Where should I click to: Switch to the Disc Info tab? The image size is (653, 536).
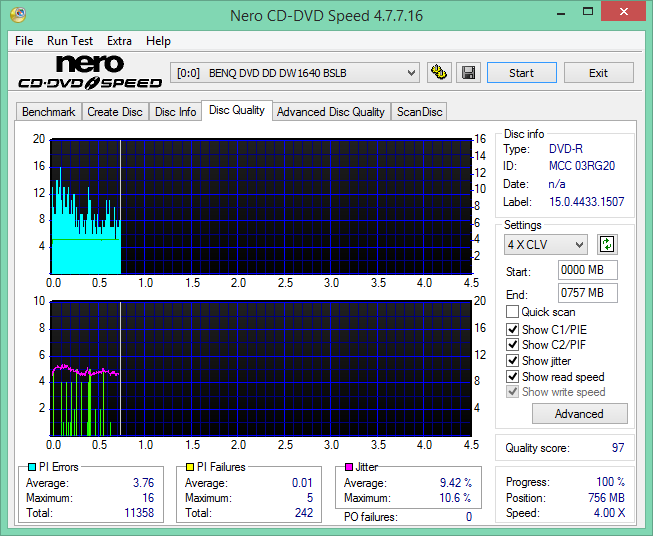(x=175, y=112)
